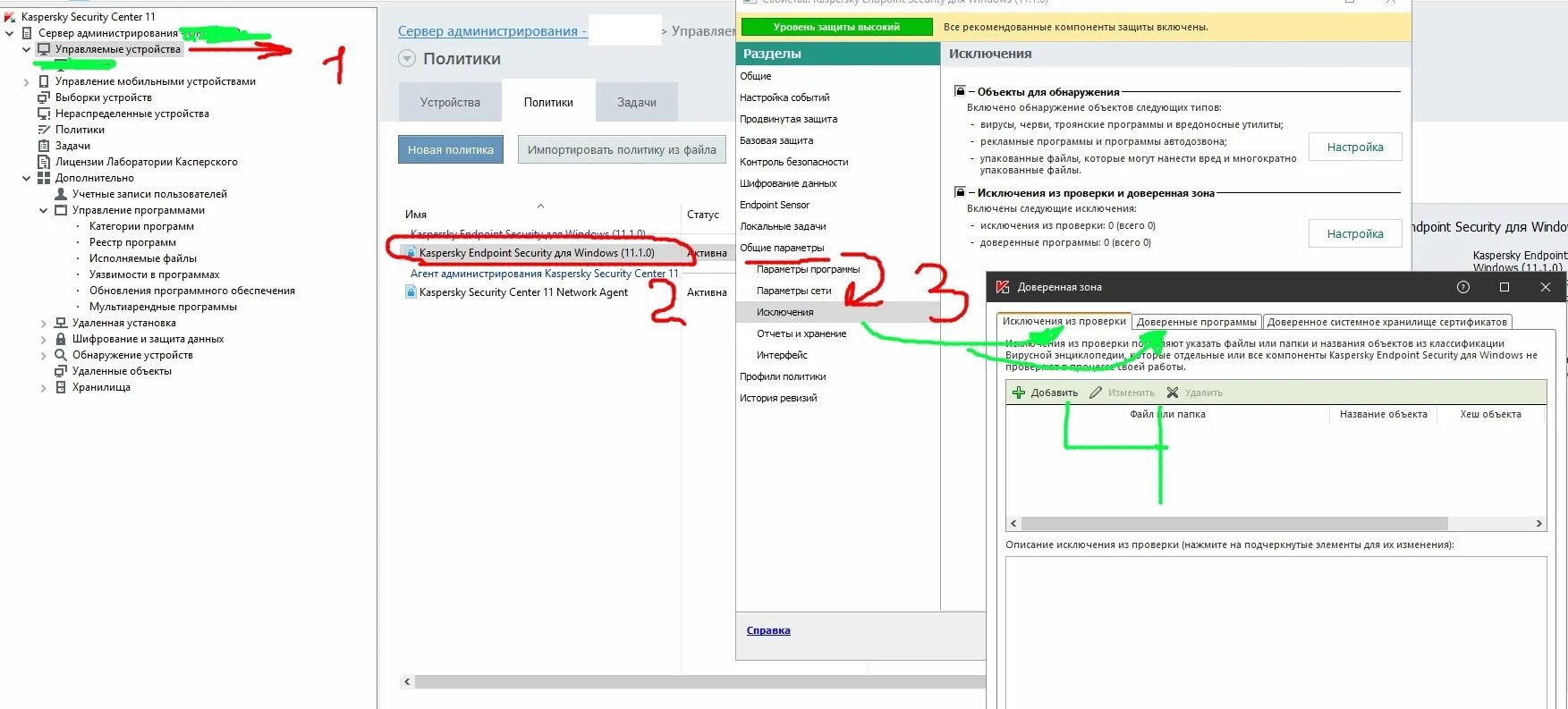Click the Kaspersky logo in Доверенная зона title bar

pos(1003,287)
